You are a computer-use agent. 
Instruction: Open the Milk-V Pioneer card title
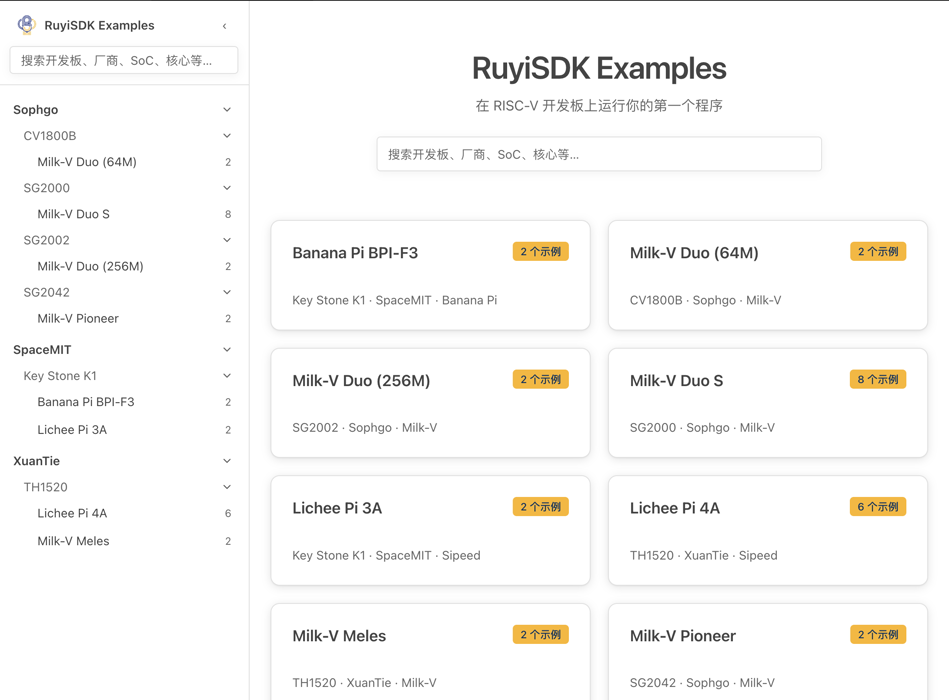pos(683,636)
